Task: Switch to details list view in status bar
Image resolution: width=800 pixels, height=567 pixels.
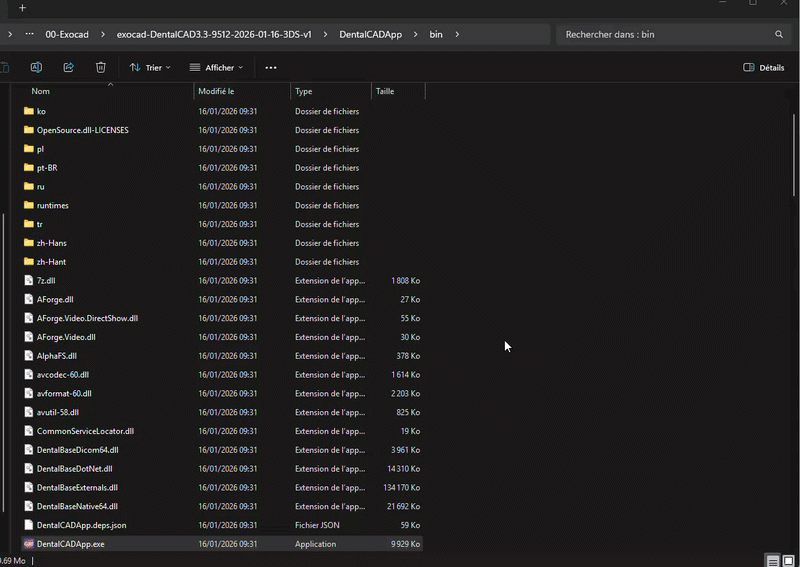Action: [773, 560]
